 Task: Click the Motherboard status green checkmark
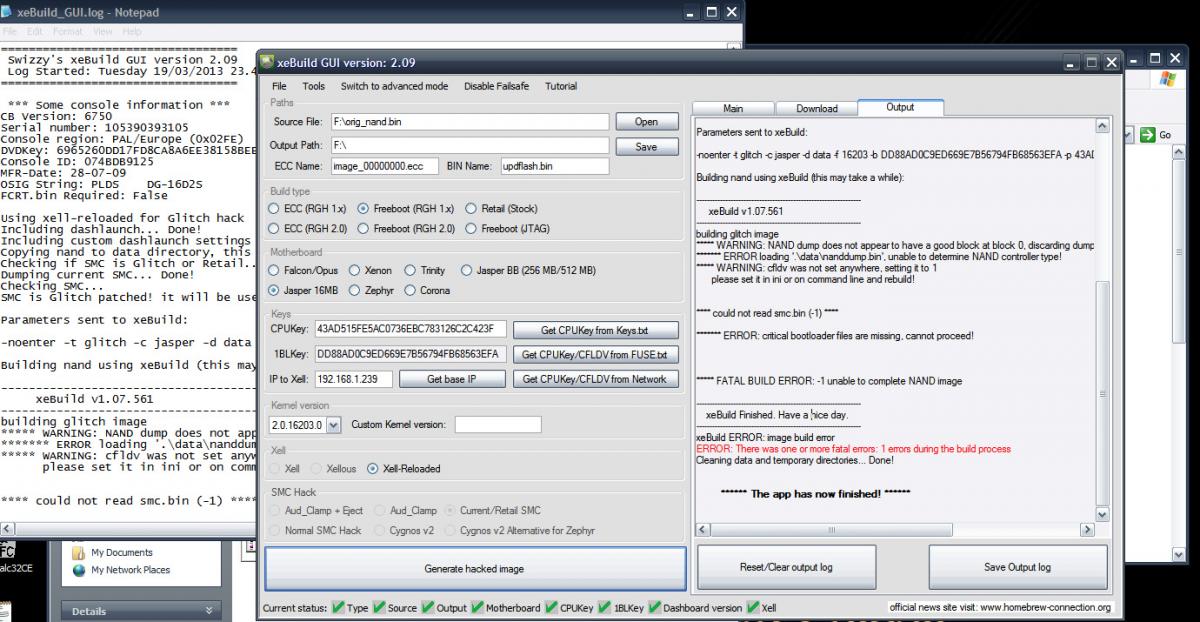(x=477, y=607)
